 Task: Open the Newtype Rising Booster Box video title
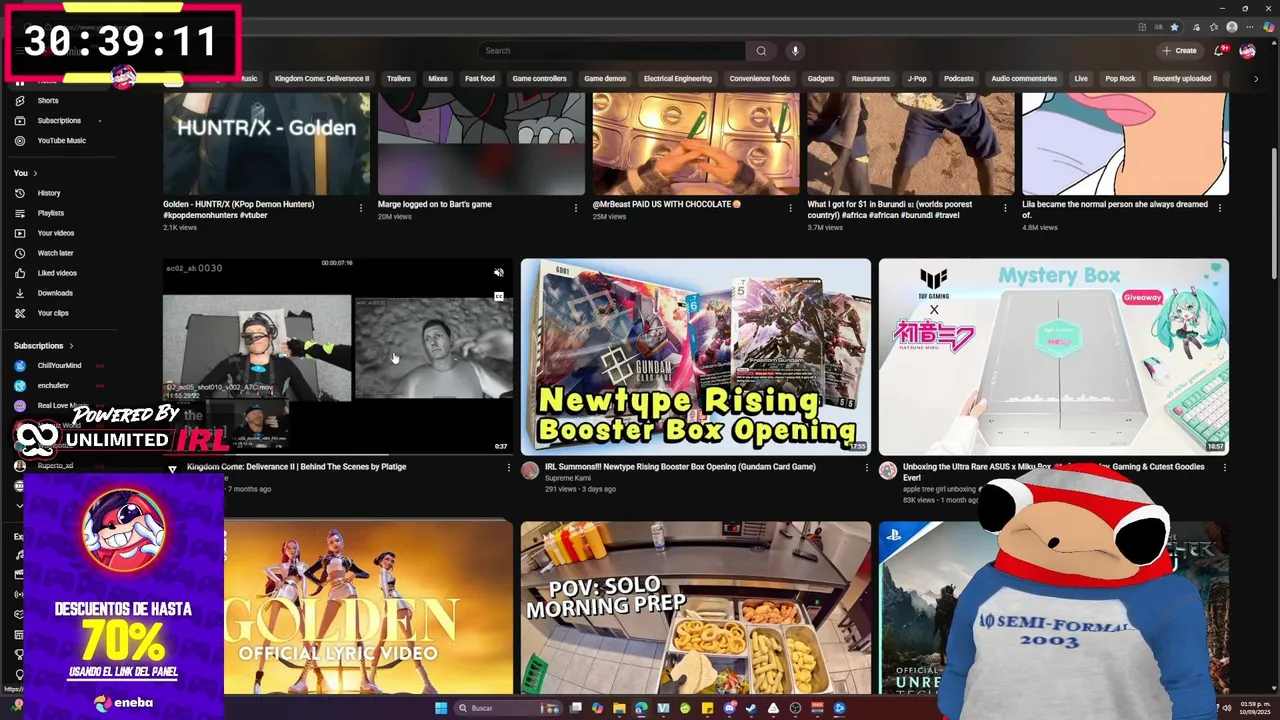(680, 466)
